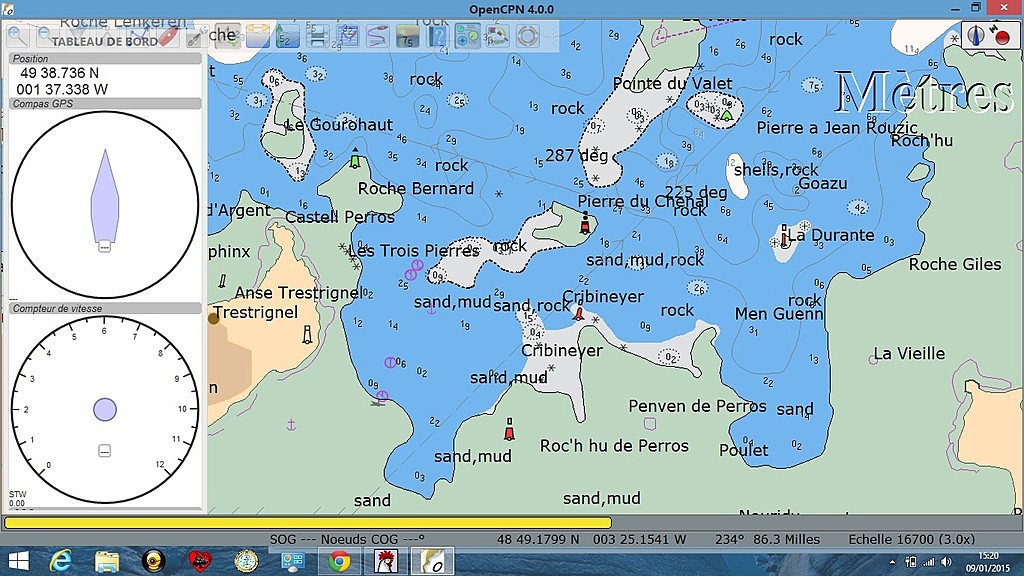The image size is (1024, 576).
Task: Click the north-up compass icon
Action: click(x=977, y=35)
